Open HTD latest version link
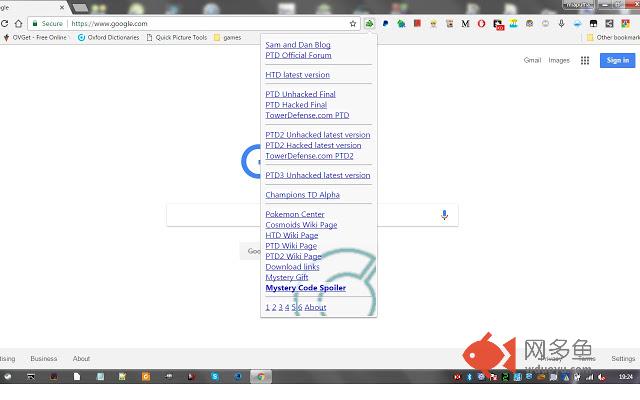 click(298, 75)
